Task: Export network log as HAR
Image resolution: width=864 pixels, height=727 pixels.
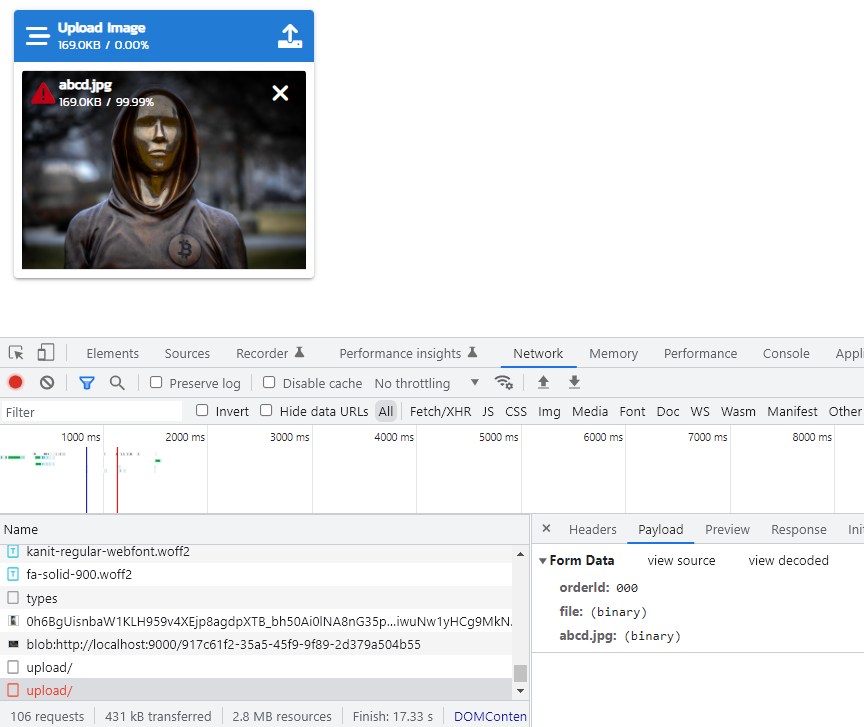Action: pyautogui.click(x=573, y=383)
